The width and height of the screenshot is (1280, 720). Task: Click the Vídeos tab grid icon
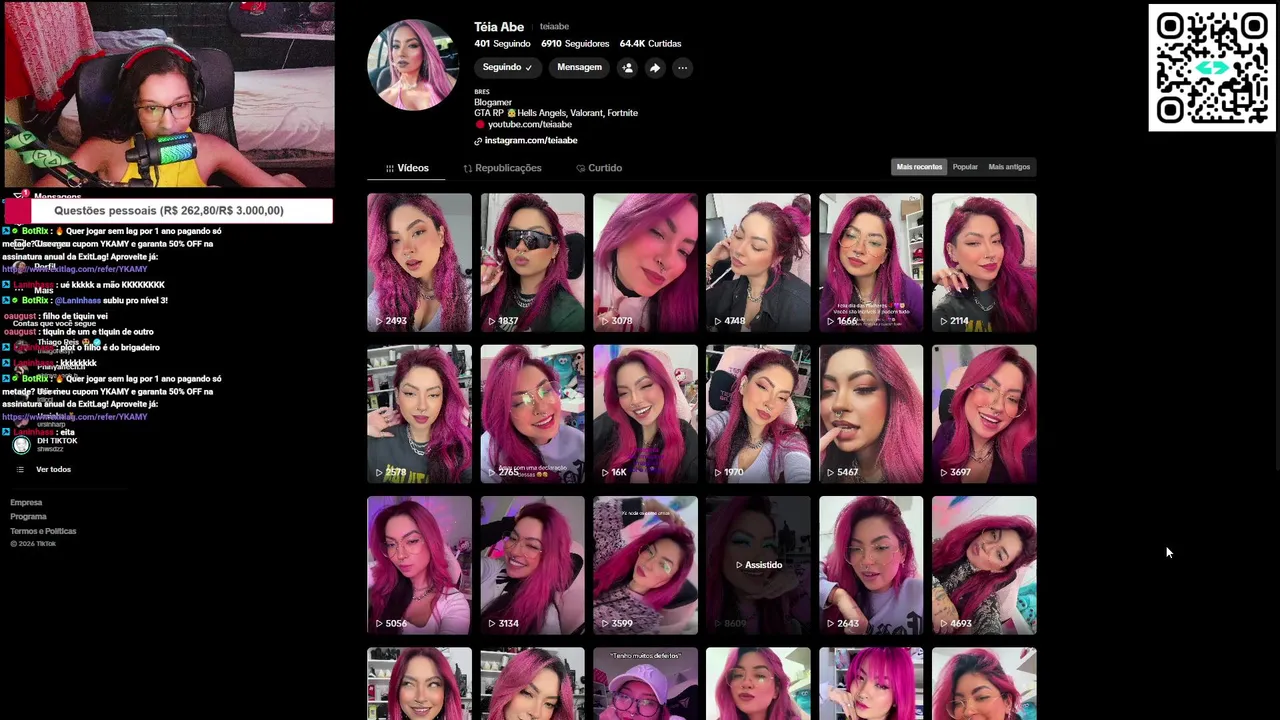pos(390,168)
